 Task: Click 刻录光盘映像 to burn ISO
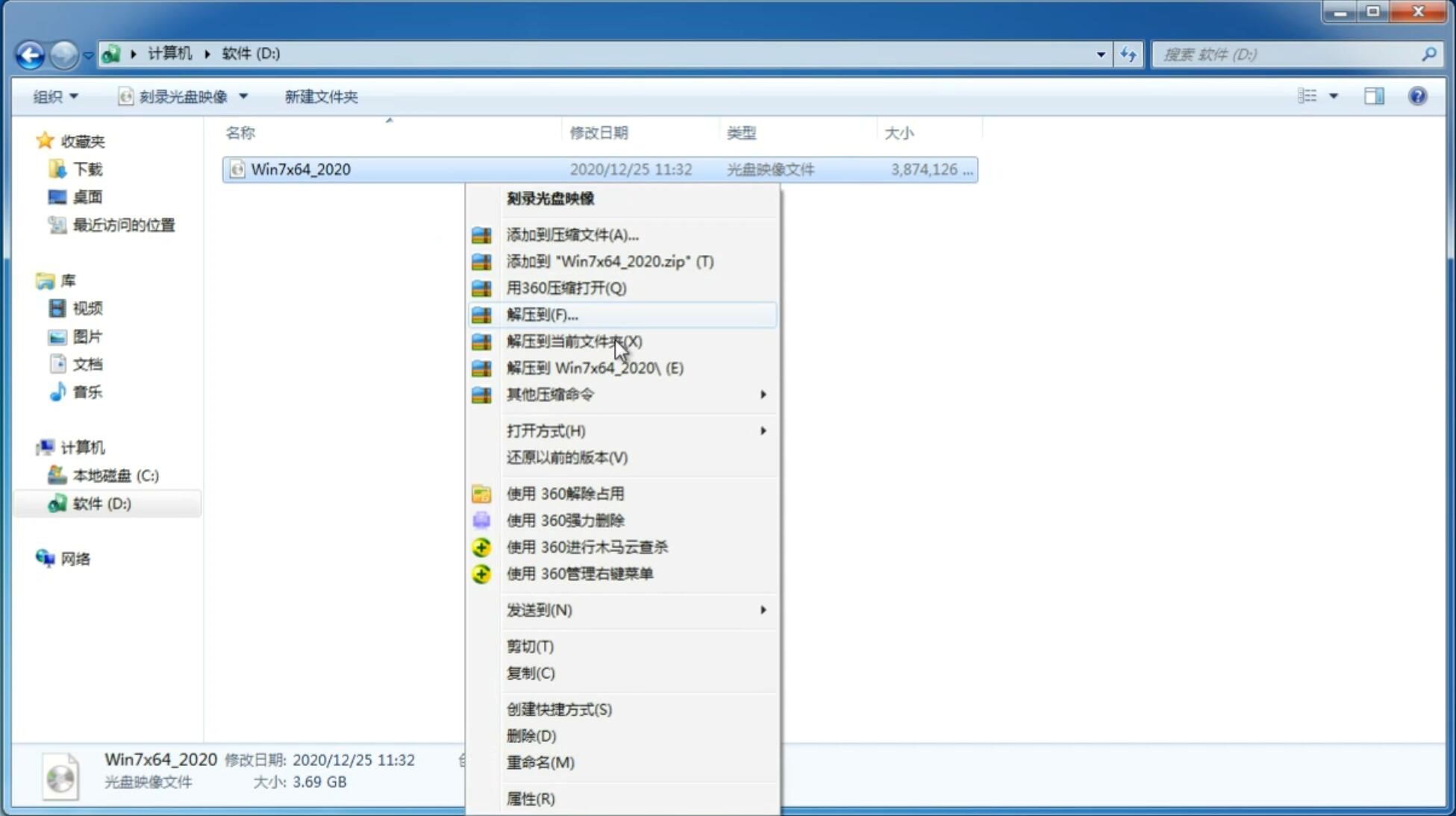[549, 198]
